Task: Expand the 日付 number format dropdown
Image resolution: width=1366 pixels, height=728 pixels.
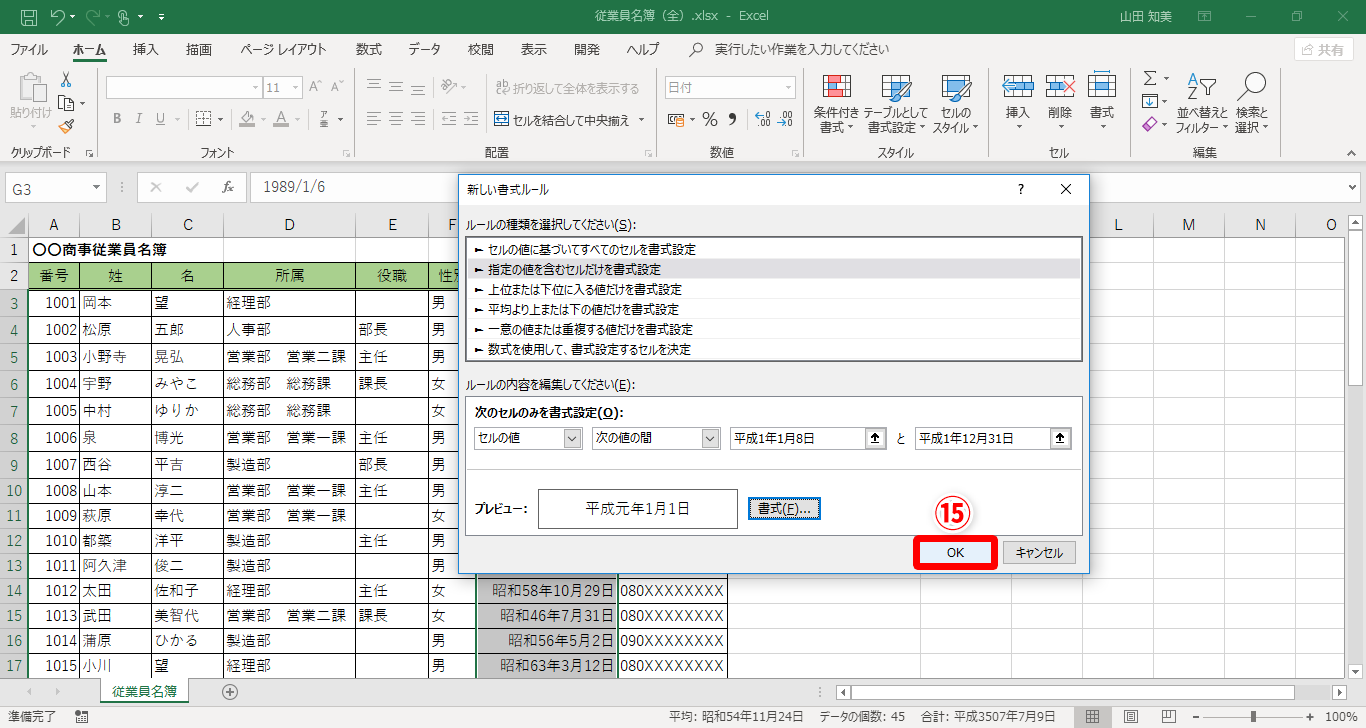Action: coord(788,88)
